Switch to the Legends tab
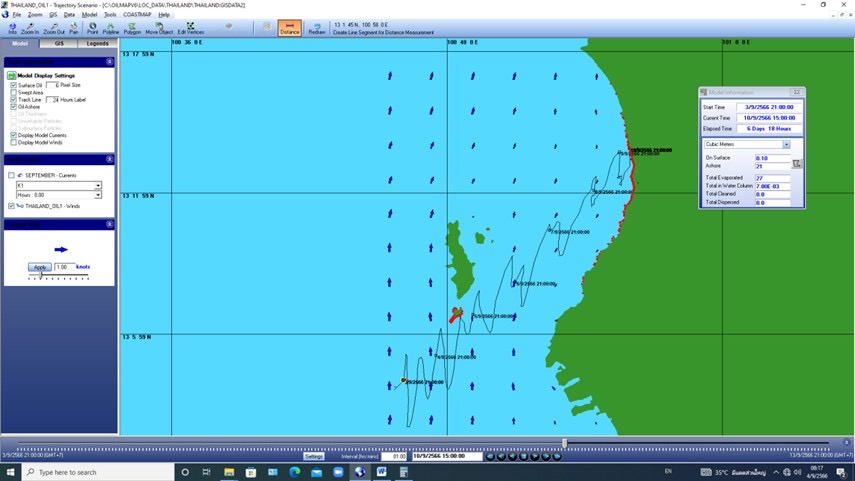 click(x=98, y=44)
